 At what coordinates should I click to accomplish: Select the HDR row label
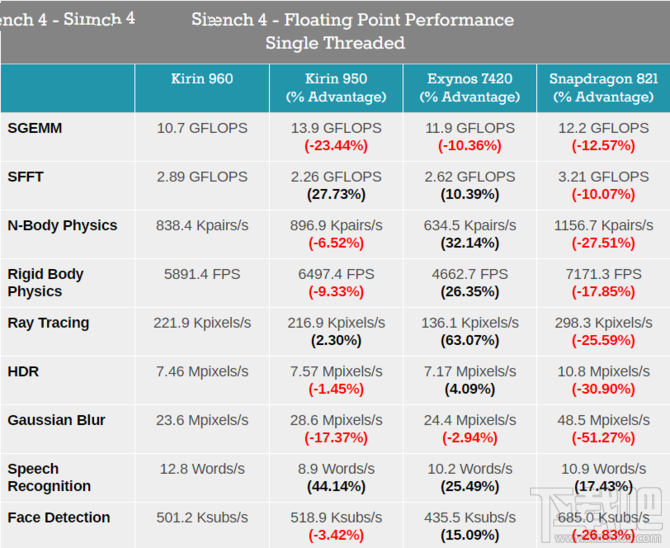[x=23, y=371]
